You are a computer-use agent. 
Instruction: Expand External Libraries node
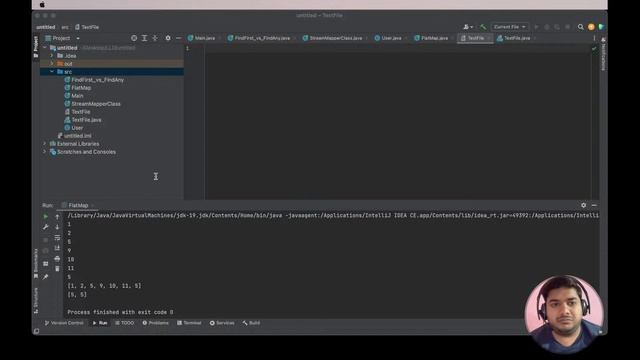45,144
